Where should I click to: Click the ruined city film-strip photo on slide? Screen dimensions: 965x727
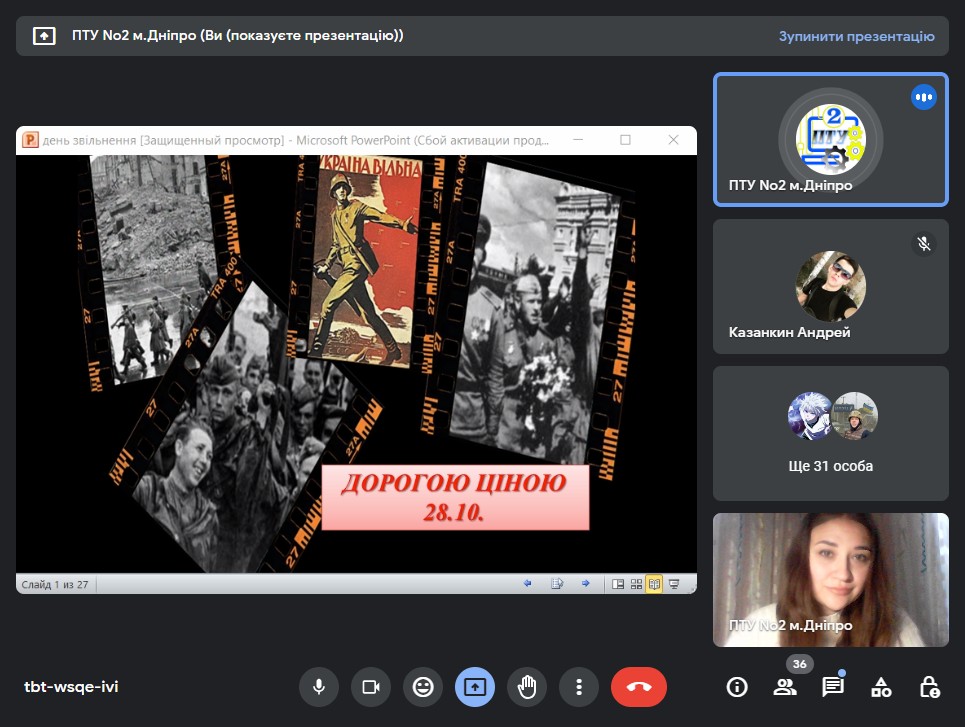(x=154, y=265)
